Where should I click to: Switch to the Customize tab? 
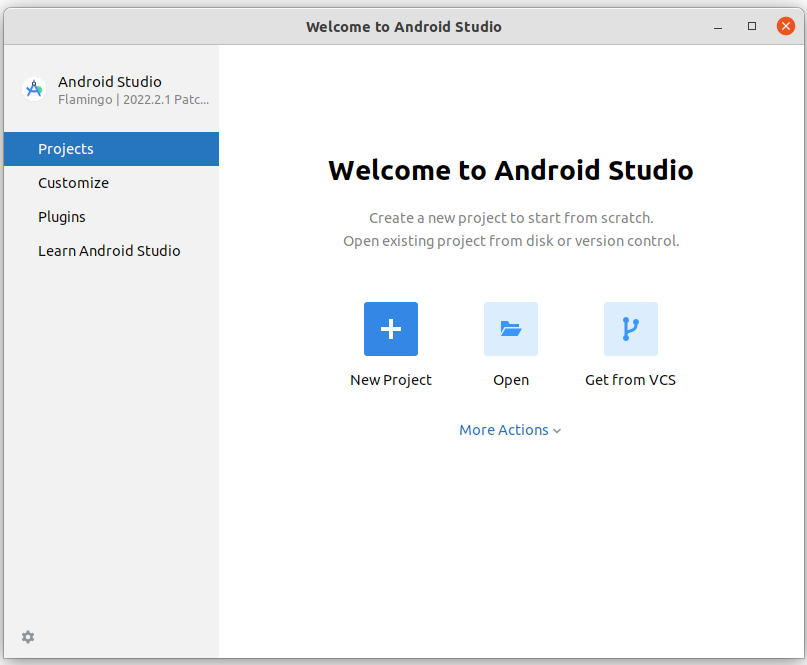(73, 183)
